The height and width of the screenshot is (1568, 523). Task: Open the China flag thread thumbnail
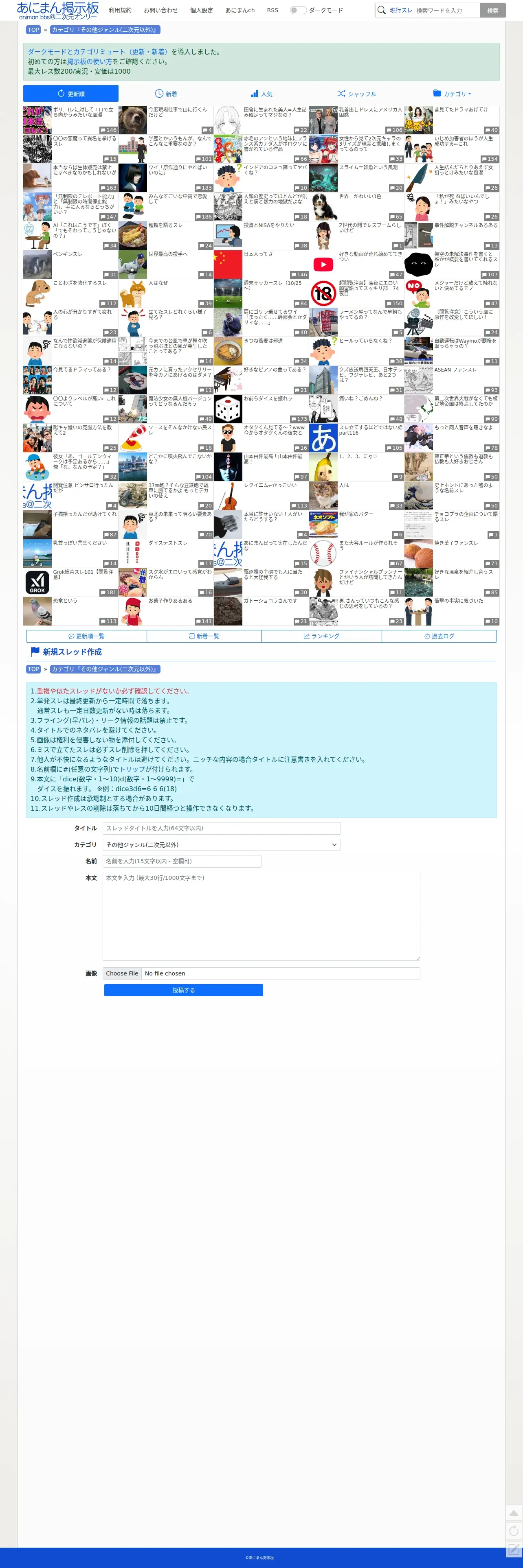(x=228, y=264)
